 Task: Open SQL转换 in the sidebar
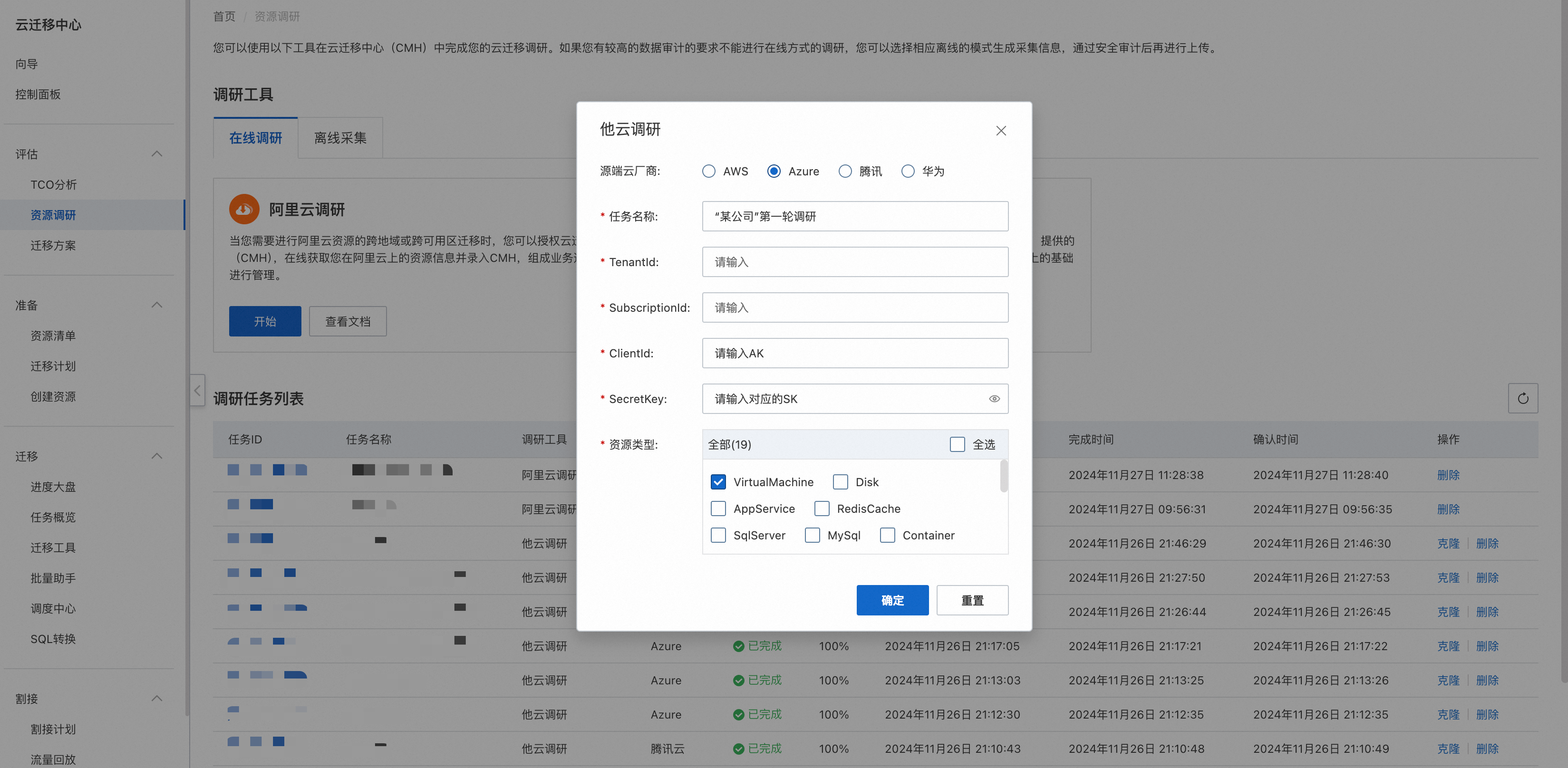point(54,638)
